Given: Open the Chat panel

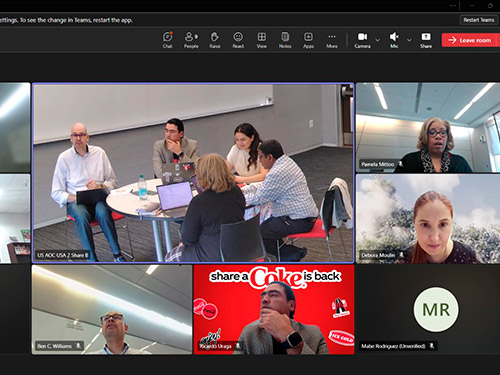Looking at the screenshot, I should (x=168, y=40).
